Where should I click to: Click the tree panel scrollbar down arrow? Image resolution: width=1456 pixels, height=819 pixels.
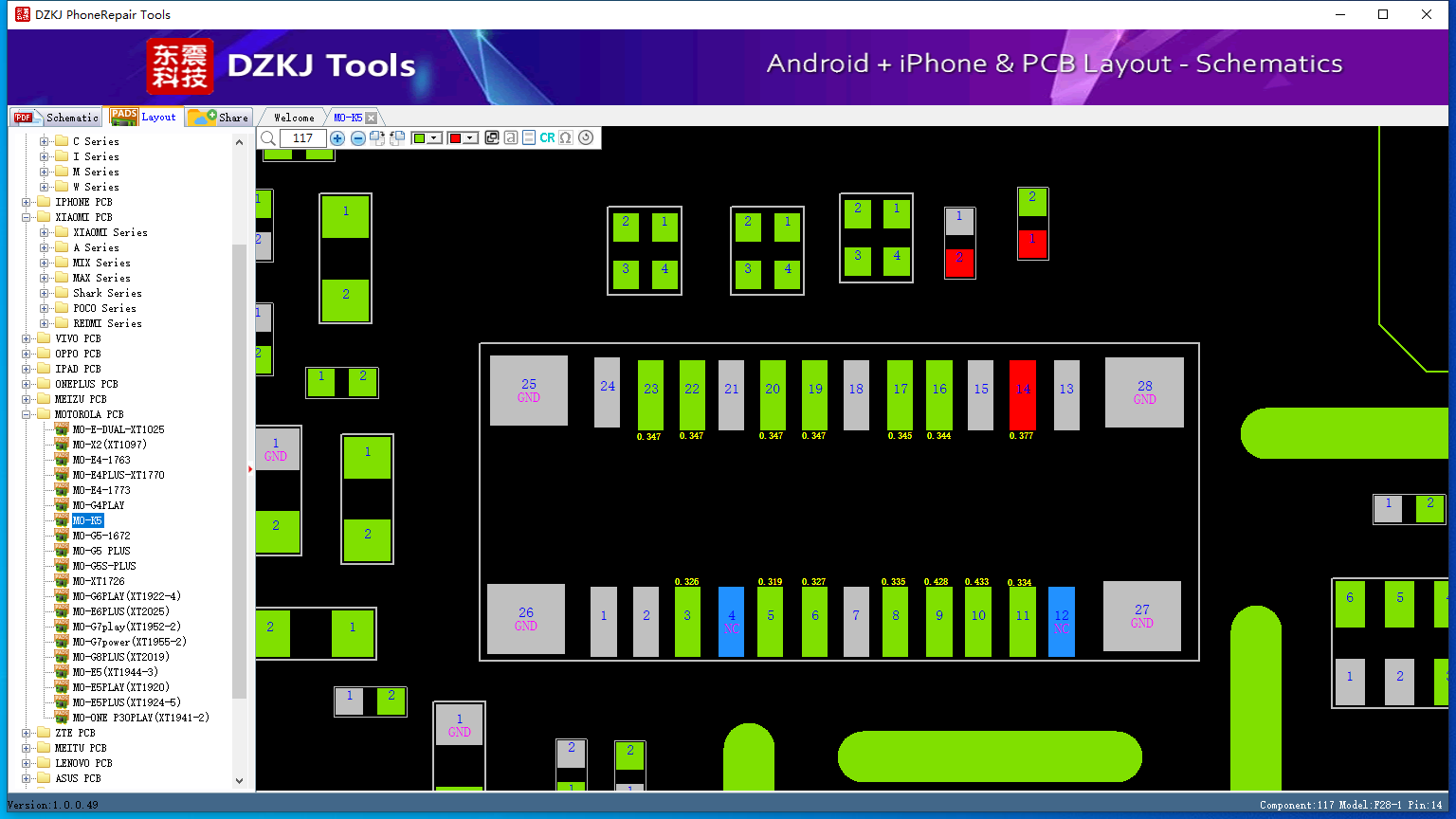tap(239, 781)
